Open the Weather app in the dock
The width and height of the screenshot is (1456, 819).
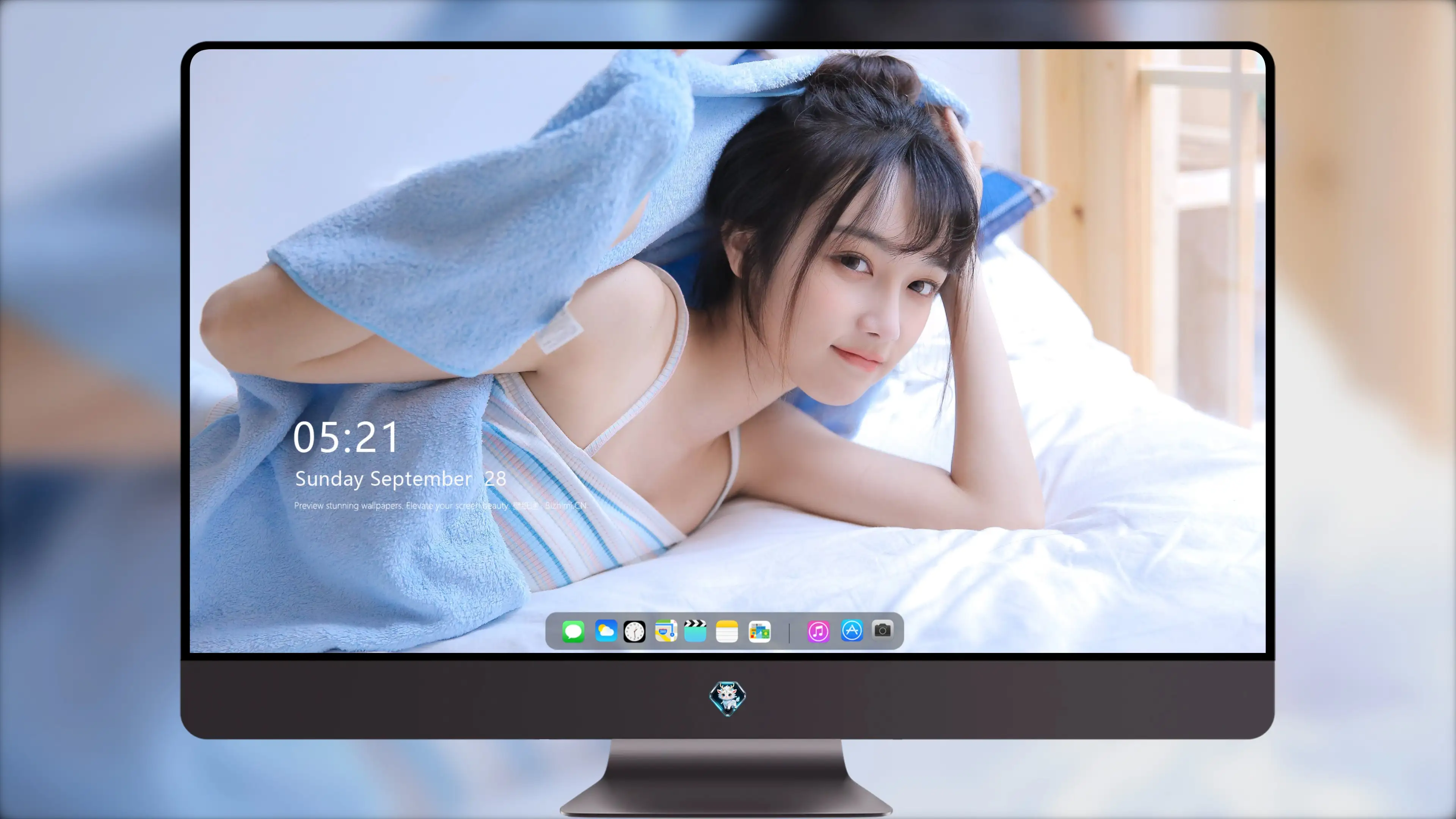click(x=606, y=631)
